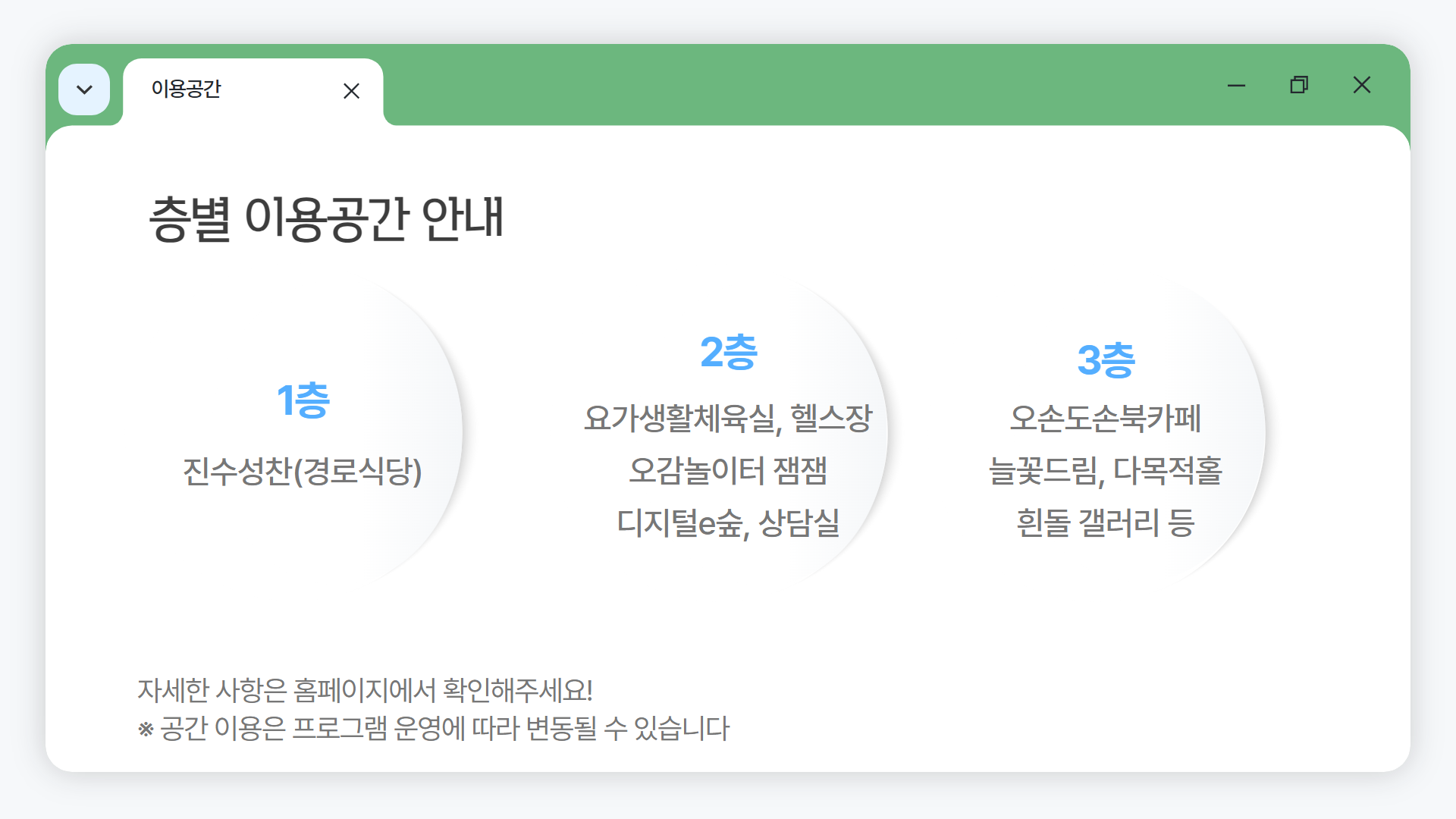Click the 홈페이지에서 확인해주세요 notice text
The height and width of the screenshot is (819, 1456).
coord(365,690)
